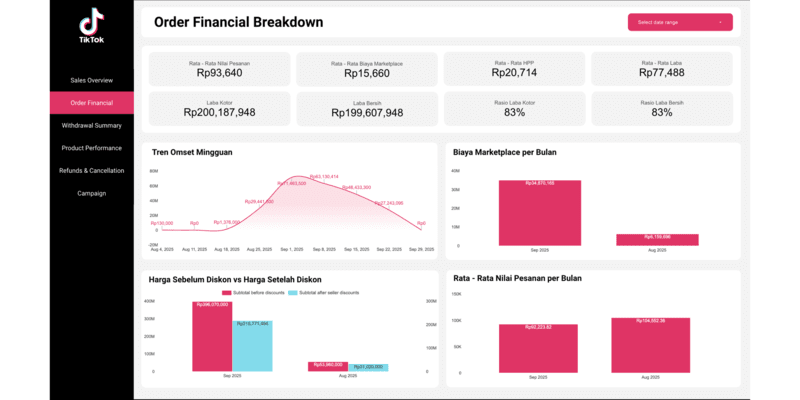Select the Order Financial sidebar item
This screenshot has height=400, width=800.
pos(91,102)
